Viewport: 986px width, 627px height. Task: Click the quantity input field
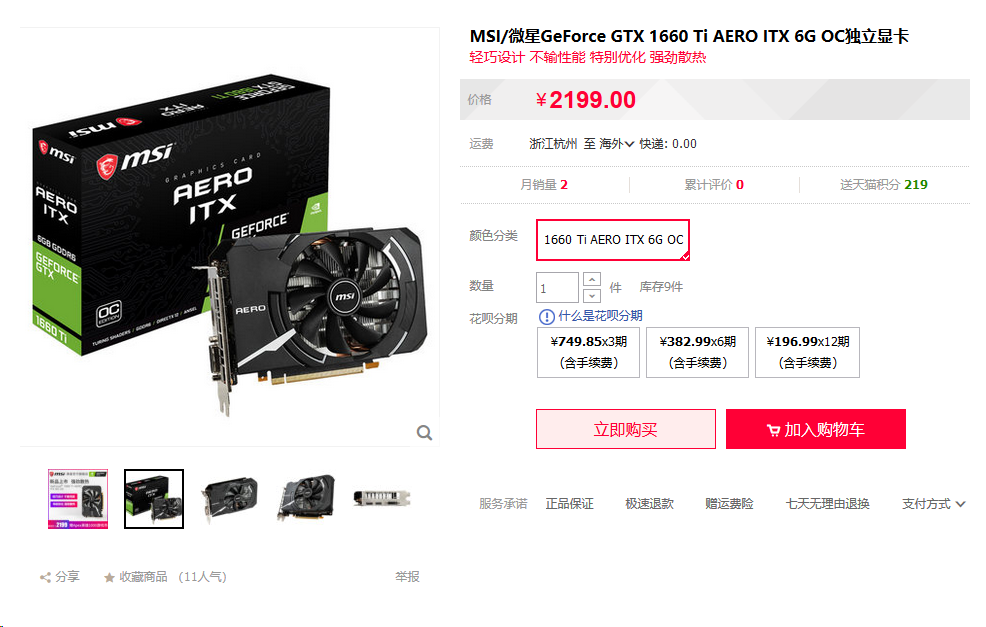[557, 287]
